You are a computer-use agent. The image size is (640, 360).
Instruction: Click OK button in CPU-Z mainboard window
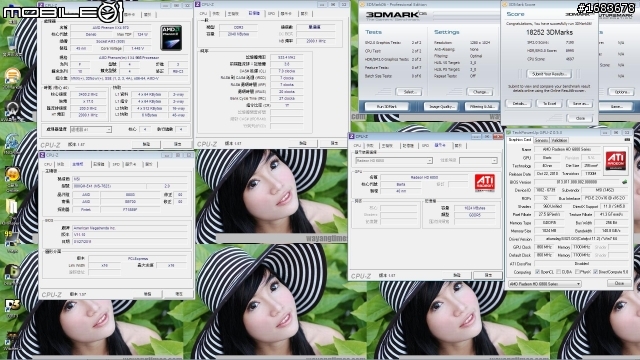point(178,294)
